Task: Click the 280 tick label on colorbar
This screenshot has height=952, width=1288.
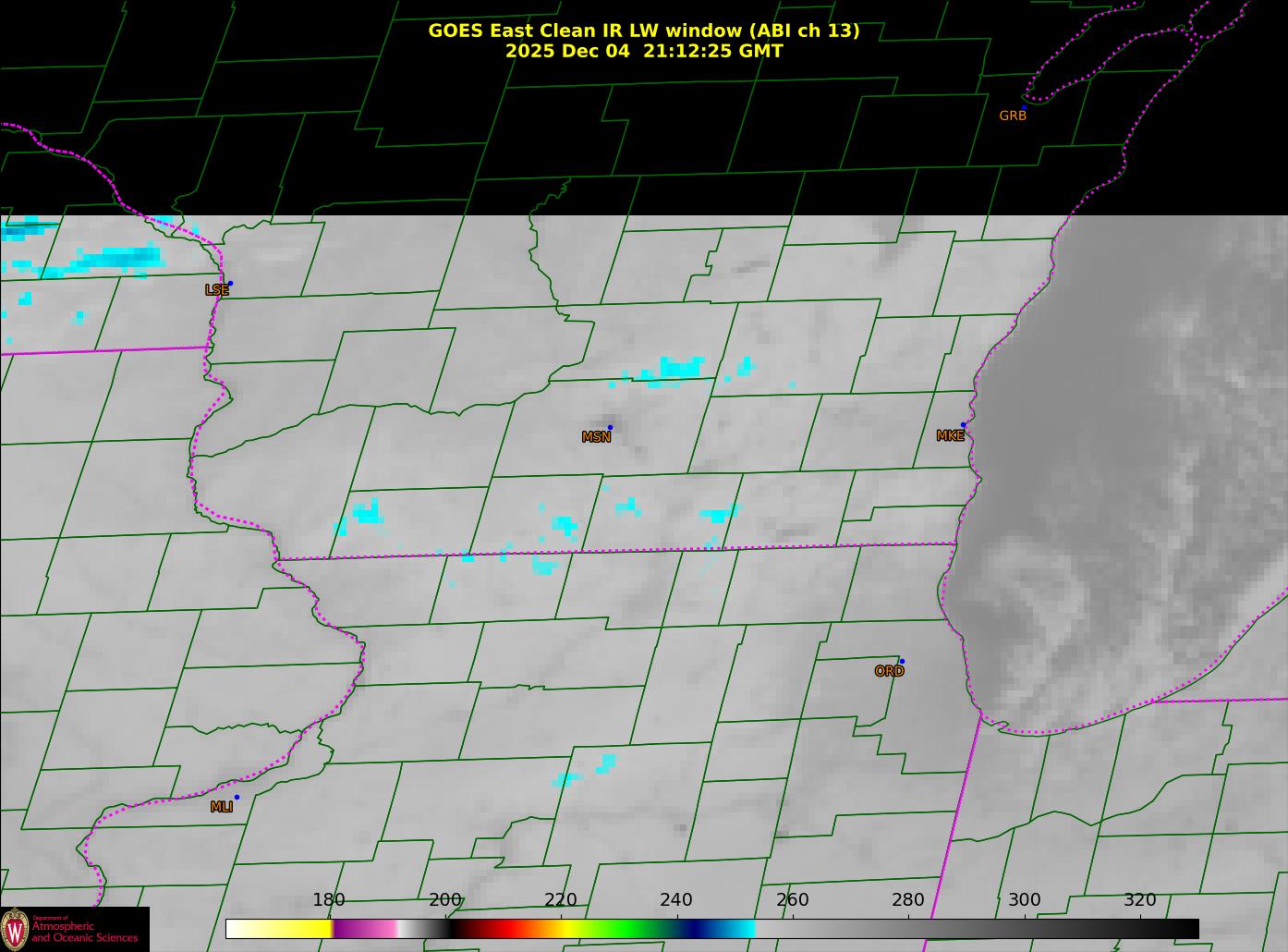Action: (908, 900)
